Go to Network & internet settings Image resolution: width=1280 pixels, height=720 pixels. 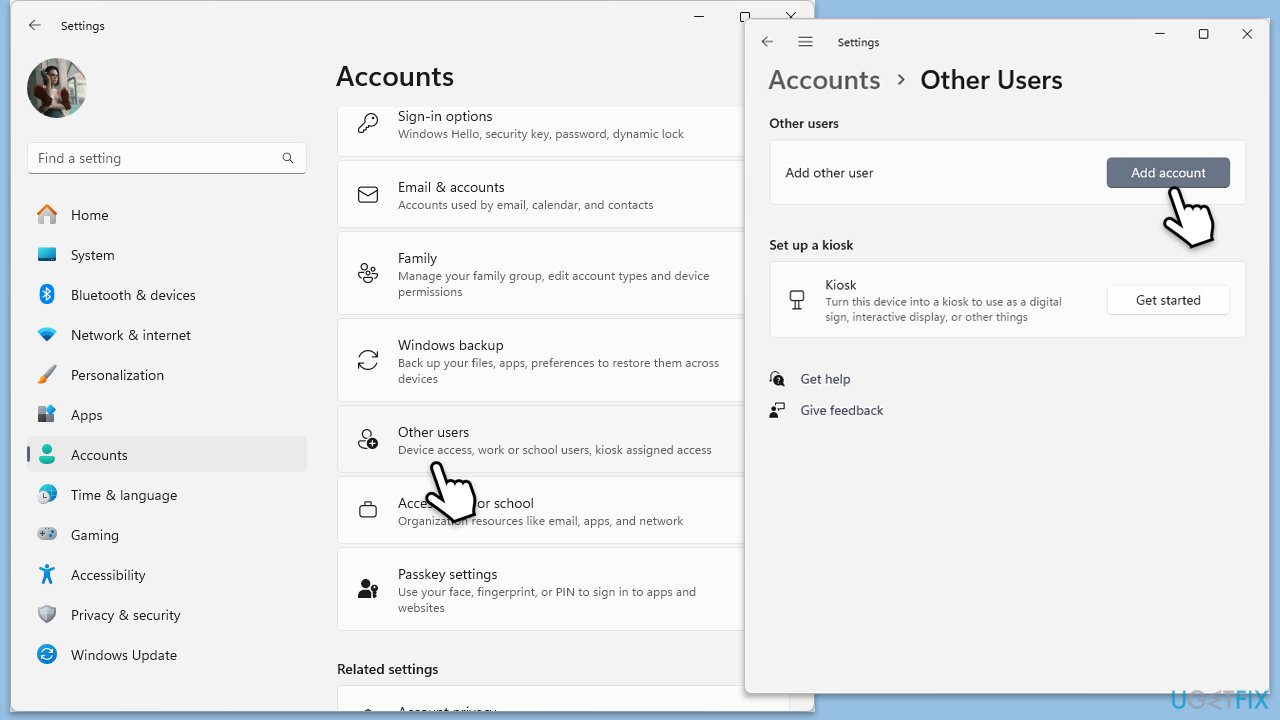pyautogui.click(x=130, y=335)
